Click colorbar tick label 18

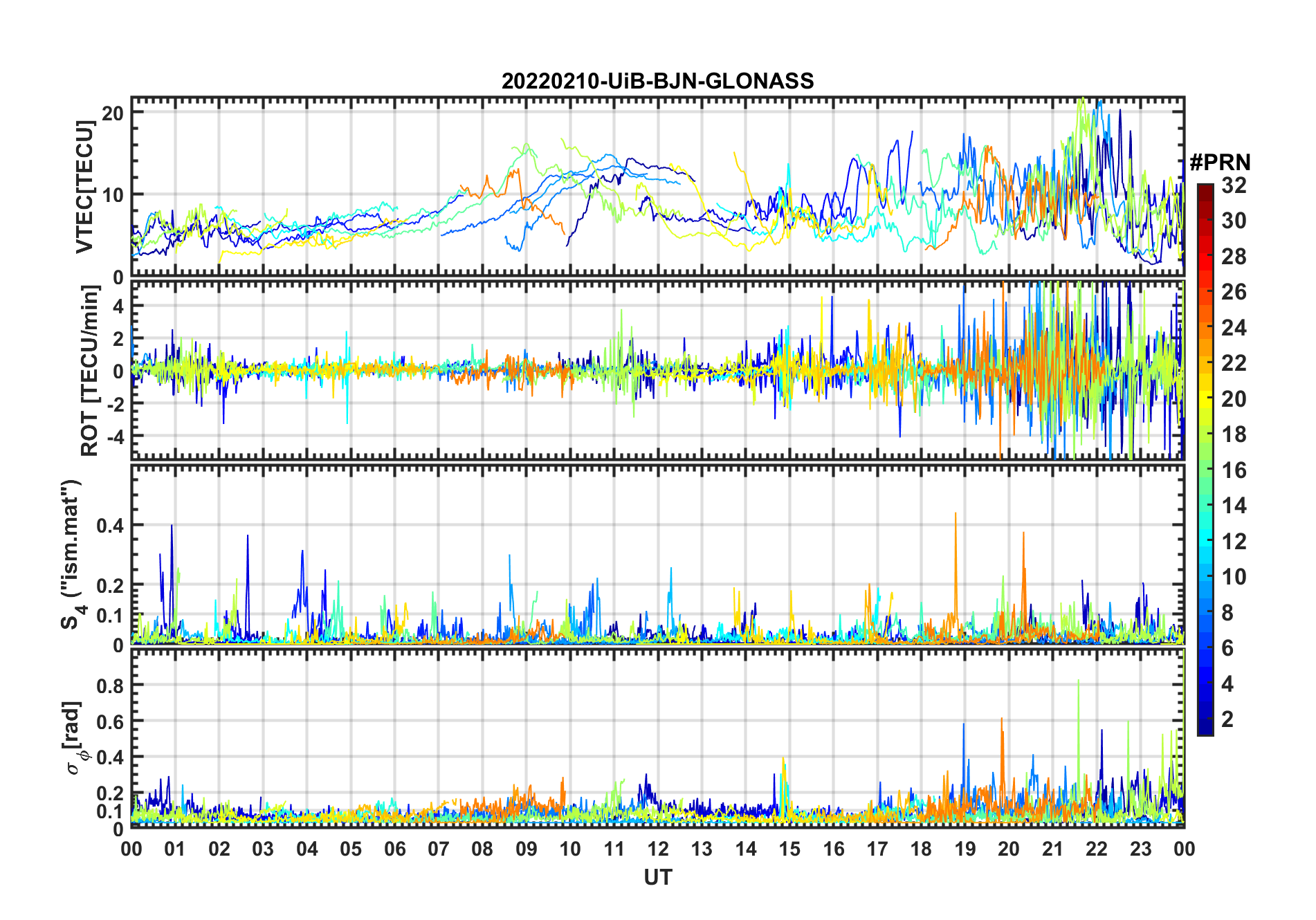(1234, 434)
